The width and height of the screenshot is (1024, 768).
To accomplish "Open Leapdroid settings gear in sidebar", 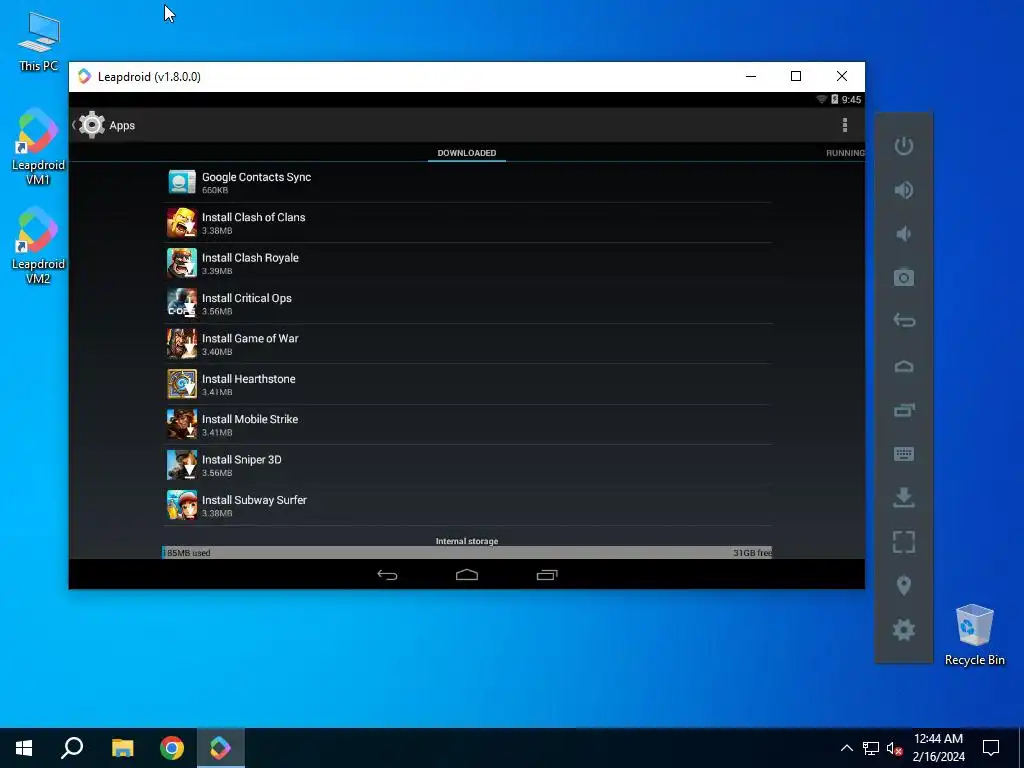I will (x=904, y=630).
